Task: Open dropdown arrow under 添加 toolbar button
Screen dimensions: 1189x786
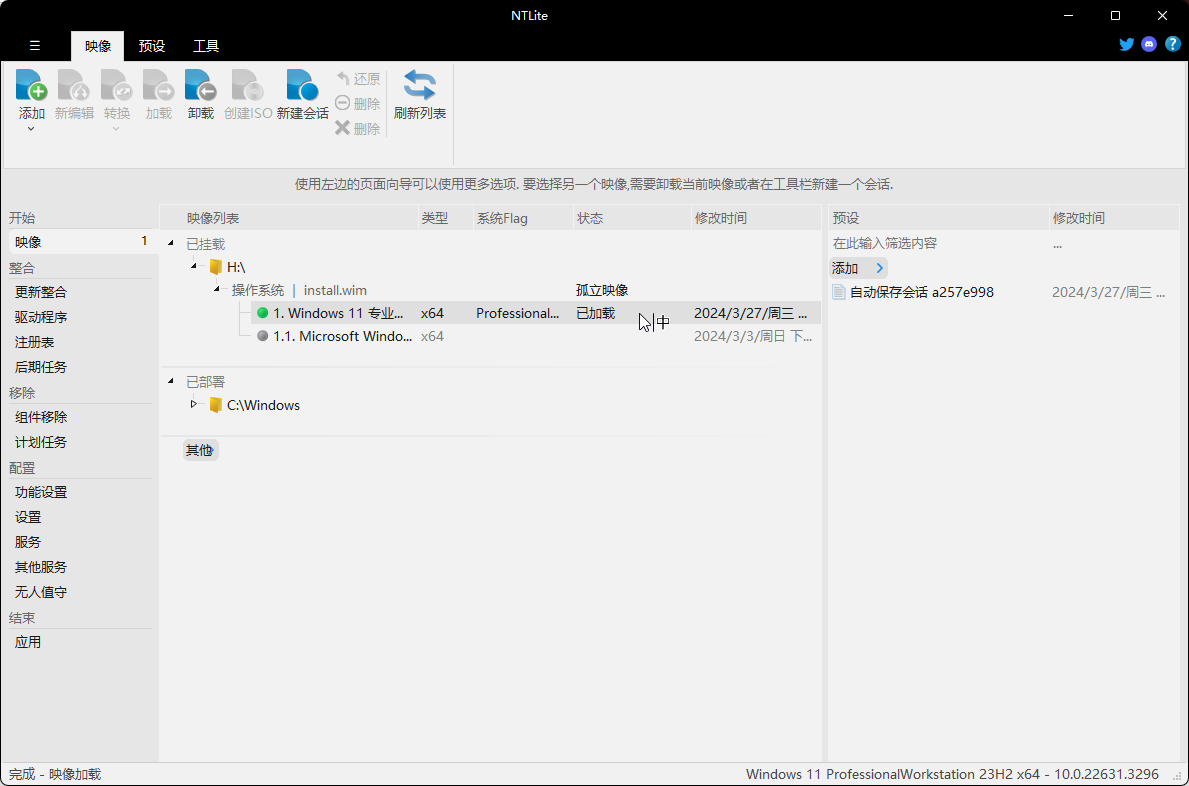Action: pyautogui.click(x=31, y=129)
